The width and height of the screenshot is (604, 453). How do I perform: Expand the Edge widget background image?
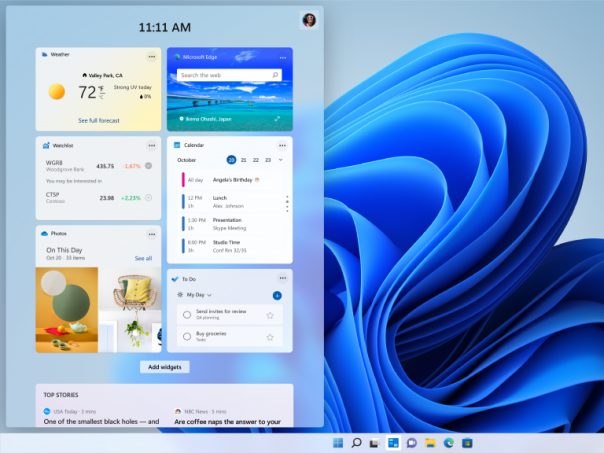[277, 119]
